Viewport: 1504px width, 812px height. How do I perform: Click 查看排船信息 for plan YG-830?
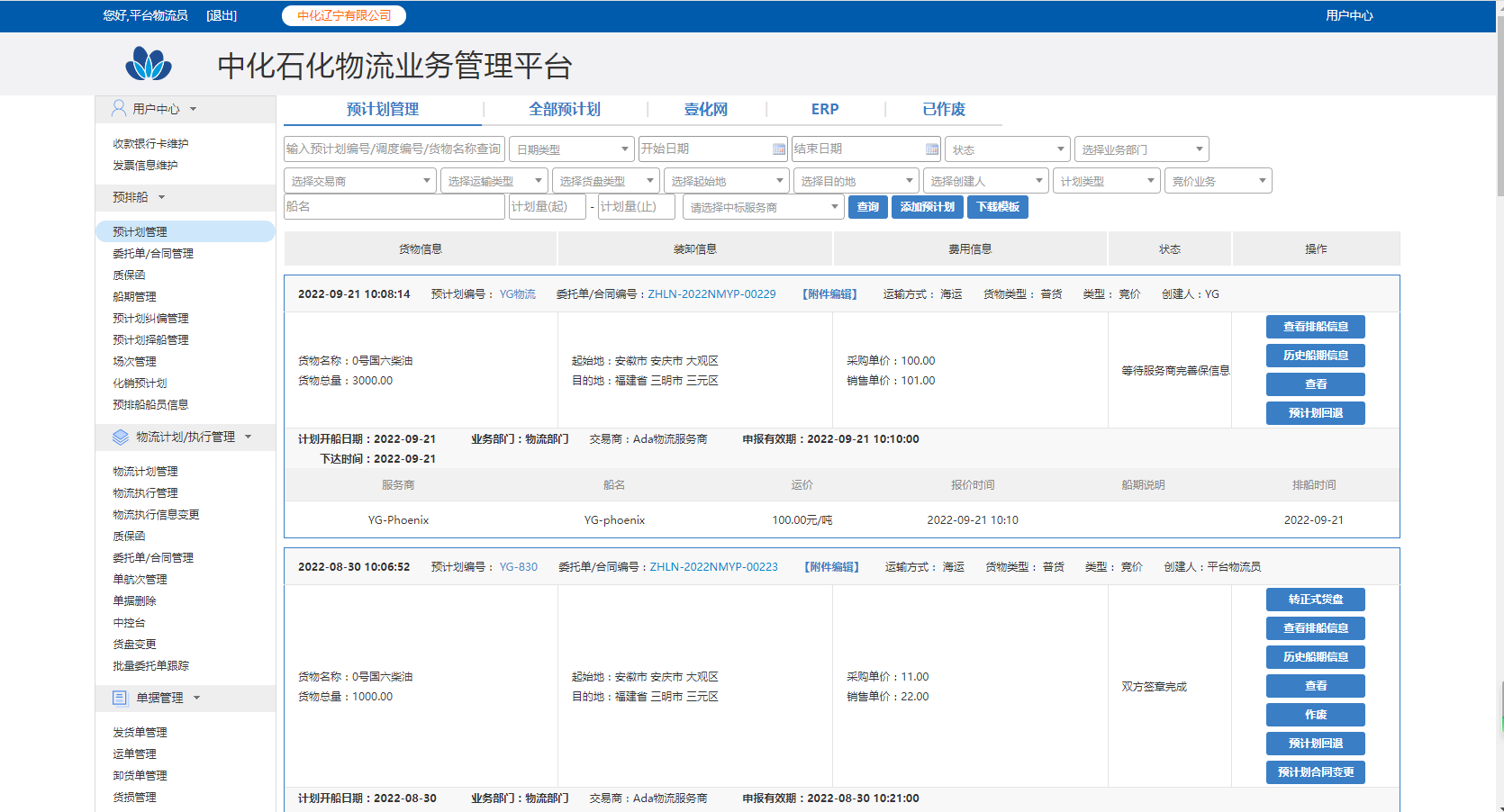pos(1316,628)
